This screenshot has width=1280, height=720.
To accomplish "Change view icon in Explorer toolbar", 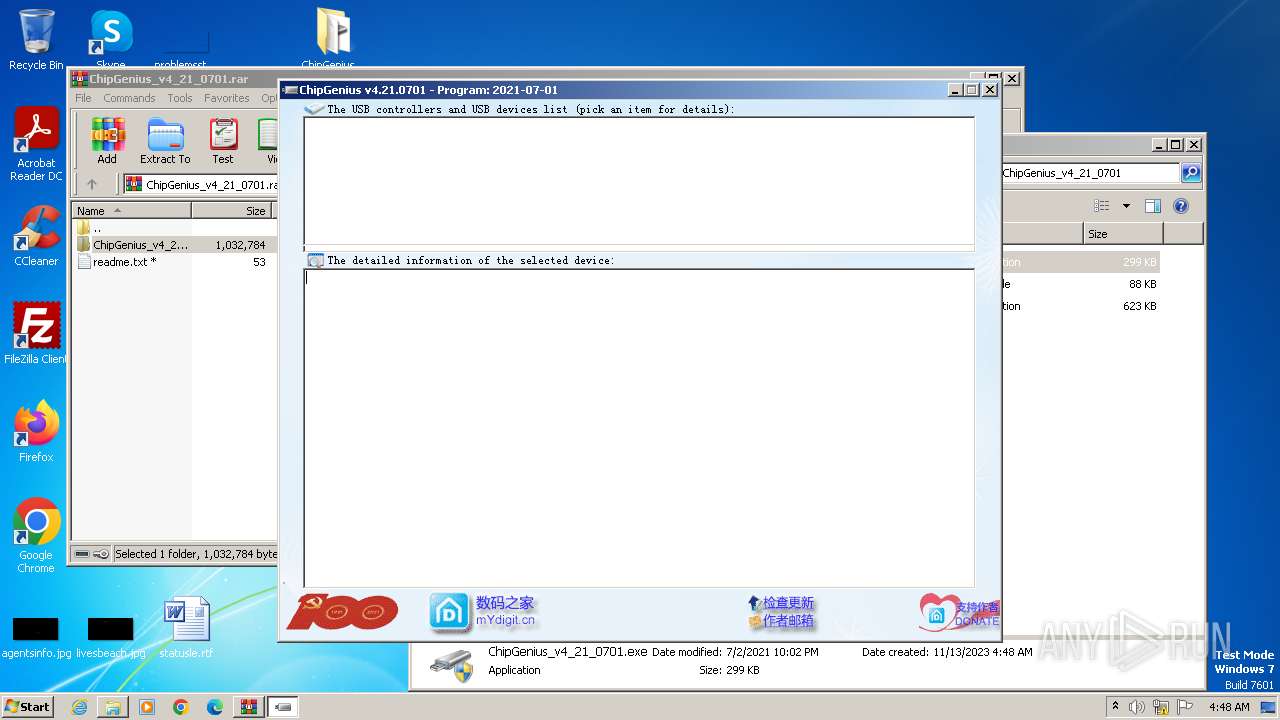I will pos(1101,206).
